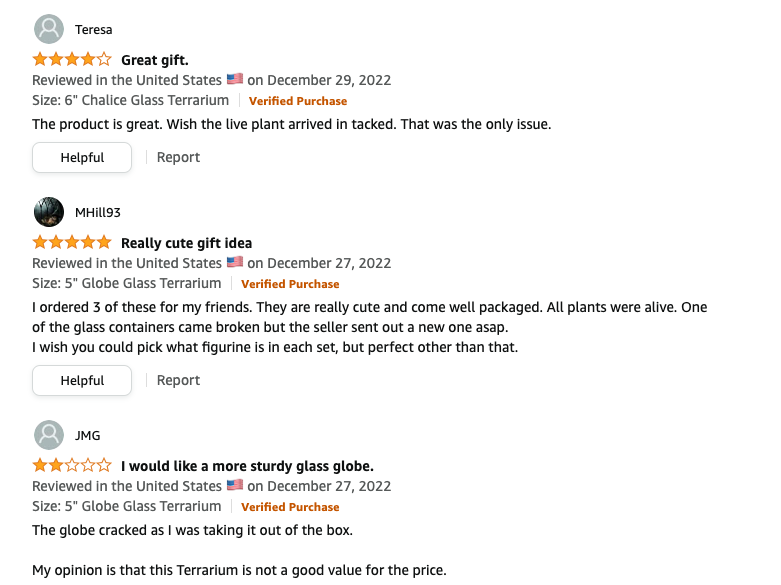Screen dimensions: 781x585
Task: Click the five-star rating on MHill93's review
Action: click(72, 243)
